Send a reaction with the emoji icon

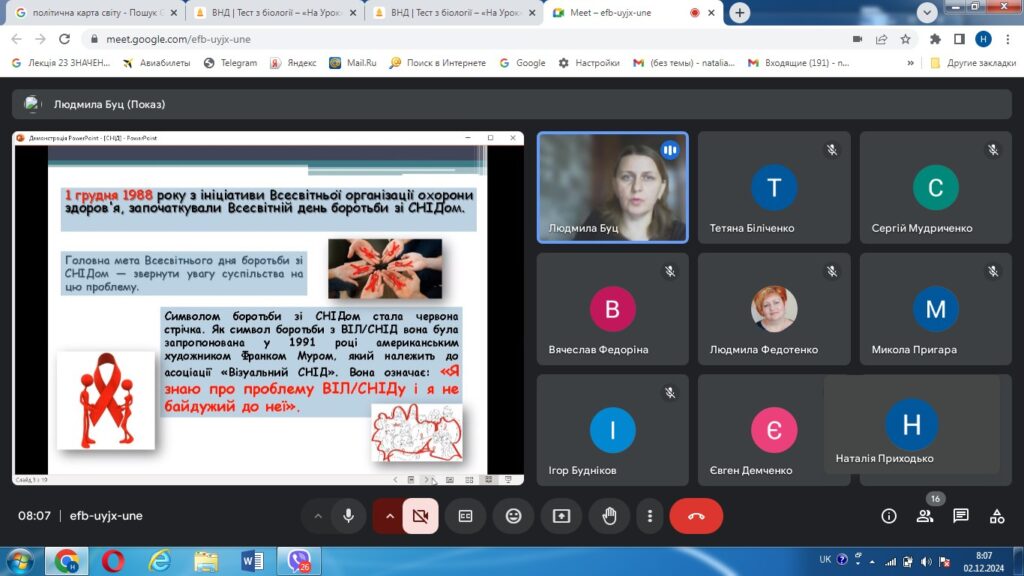click(513, 516)
